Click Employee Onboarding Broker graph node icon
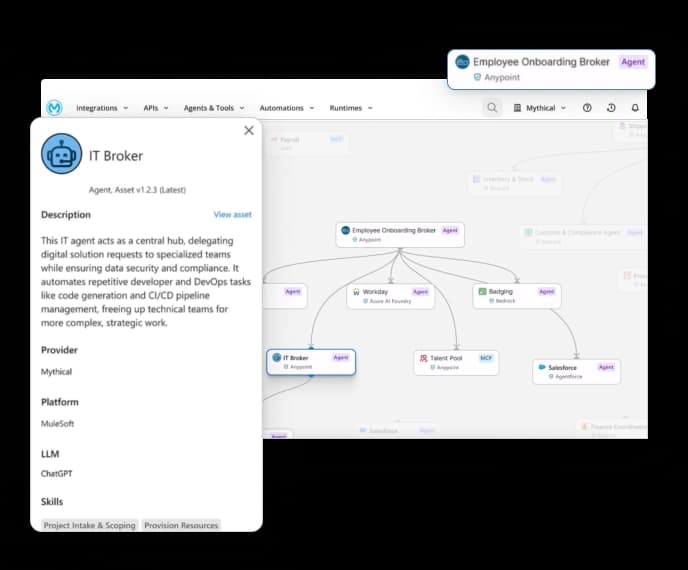Image resolution: width=688 pixels, height=570 pixels. tap(345, 230)
